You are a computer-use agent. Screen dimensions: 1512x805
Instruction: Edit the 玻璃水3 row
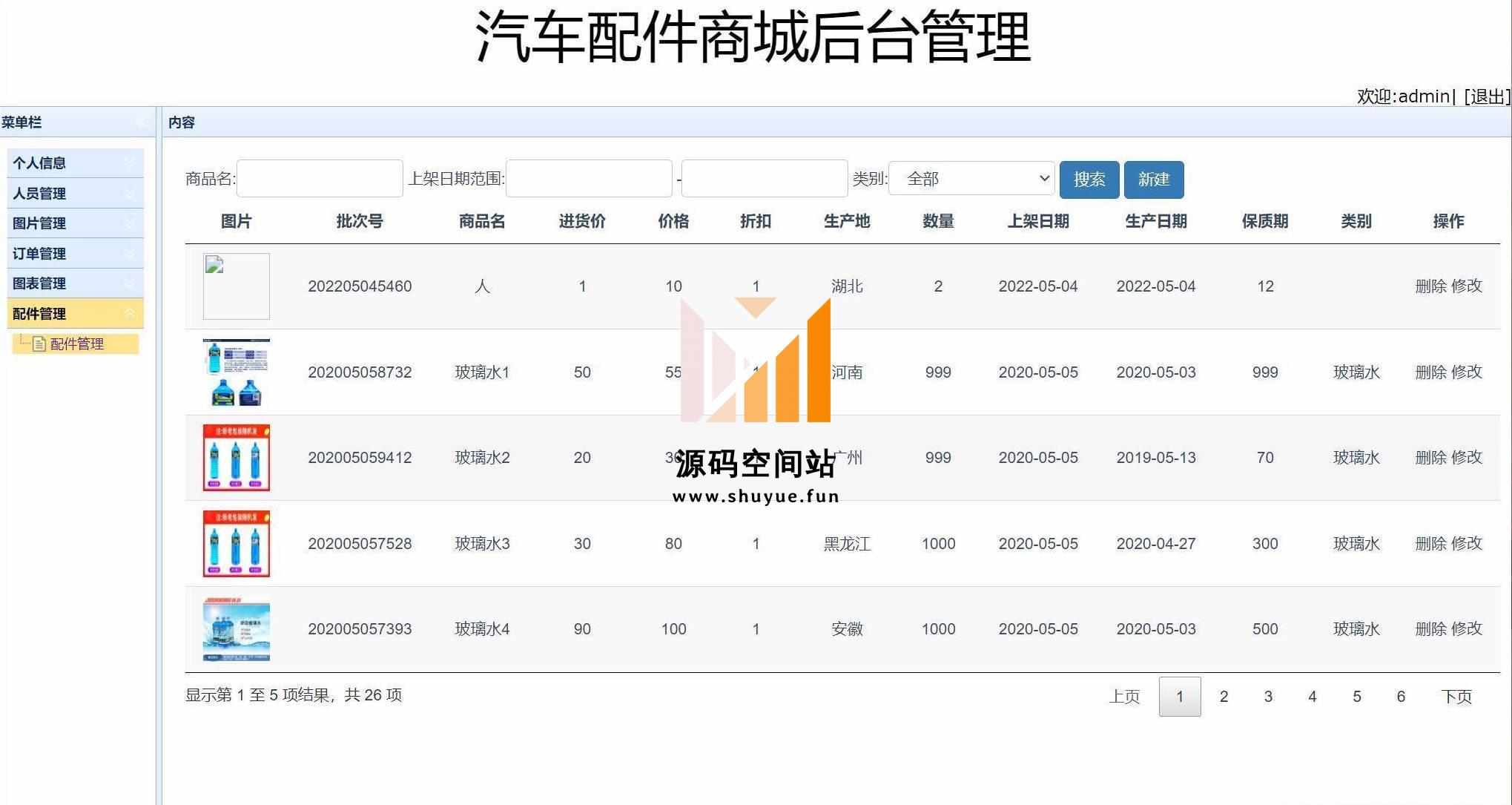(1467, 544)
